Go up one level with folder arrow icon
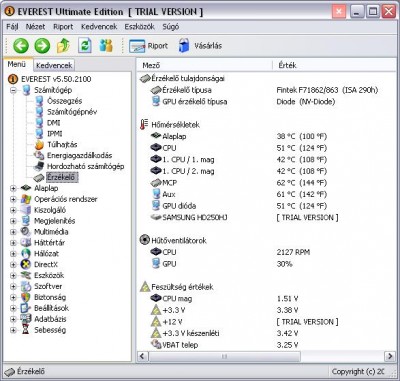The image size is (400, 381). 63,46
